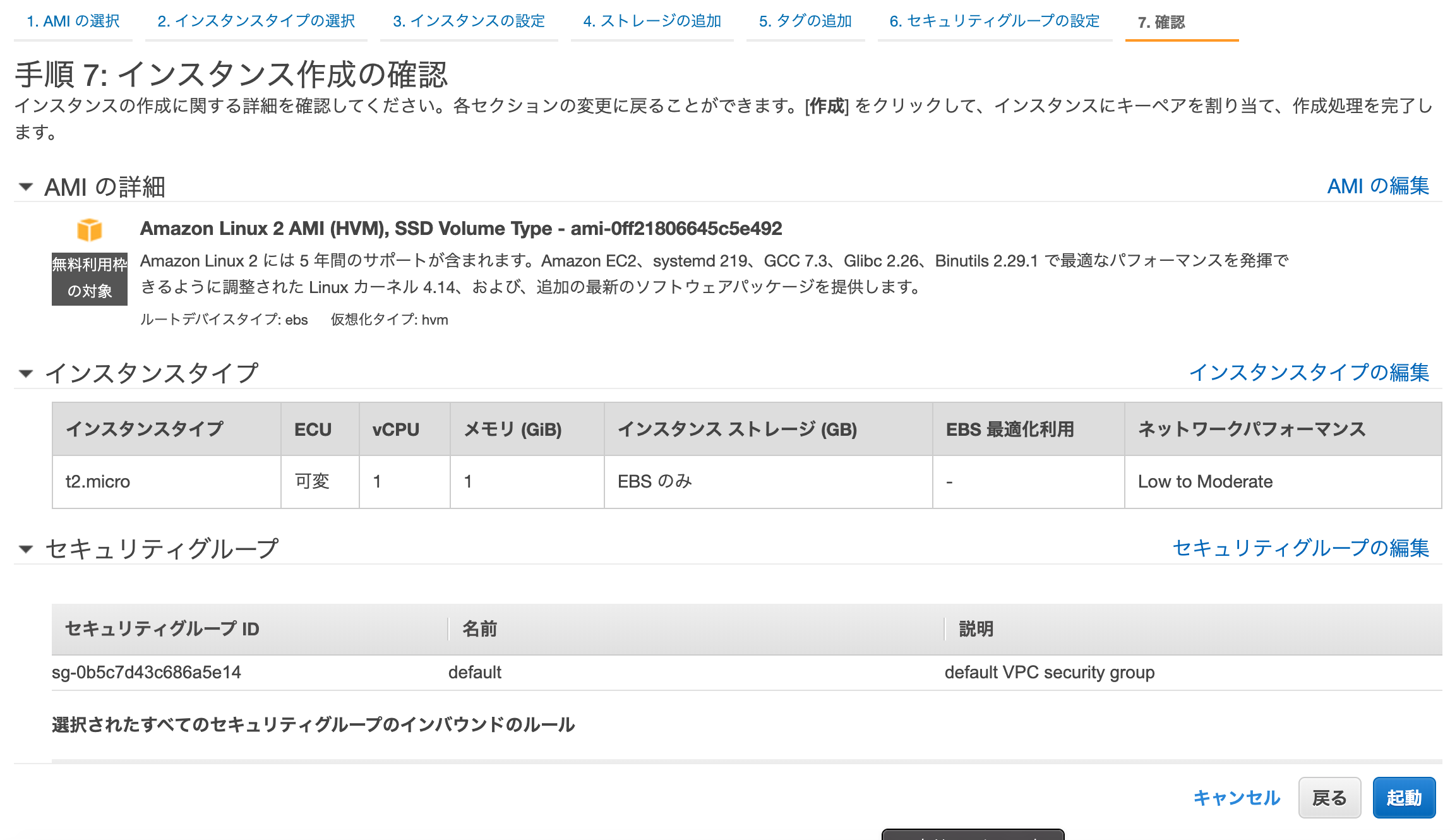Go to step 1. AMI の選択 tab

[x=73, y=21]
